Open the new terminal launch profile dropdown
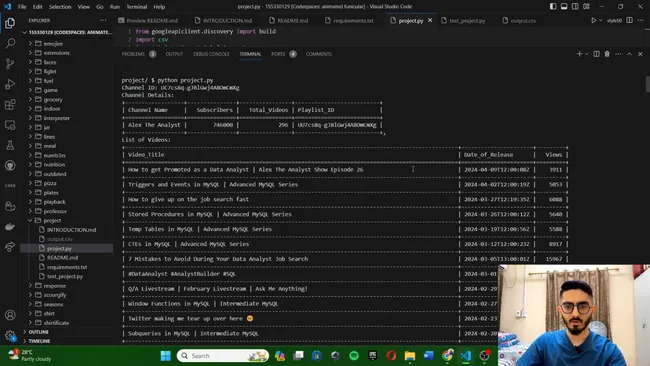 point(586,54)
